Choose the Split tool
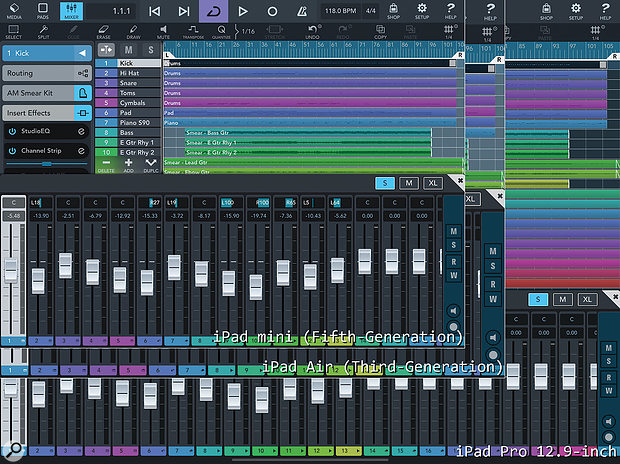The width and height of the screenshot is (620, 464). pyautogui.click(x=43, y=32)
